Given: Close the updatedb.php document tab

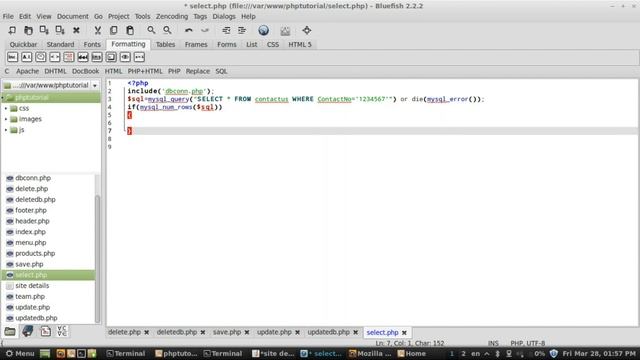Looking at the screenshot, I should coord(356,332).
